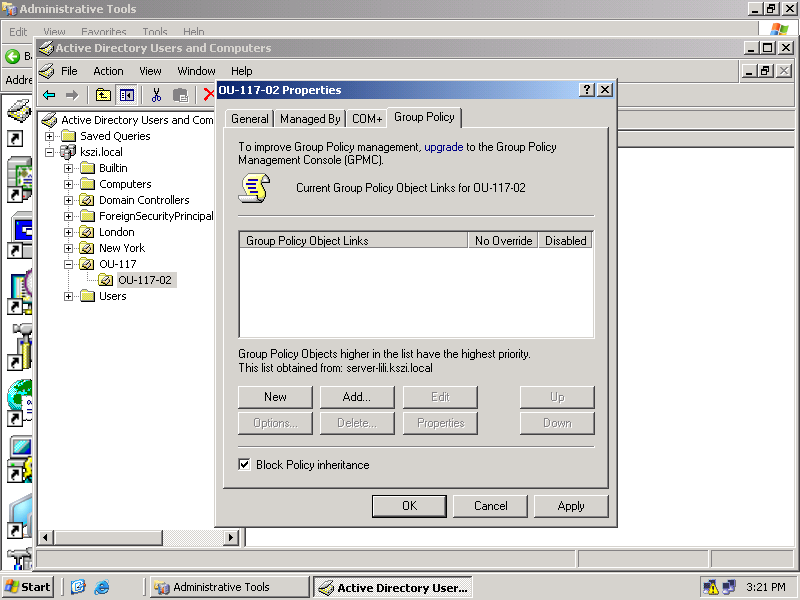Click the Forward arrow in the ADUC toolbar
Screen dimensions: 800x600
[x=72, y=95]
